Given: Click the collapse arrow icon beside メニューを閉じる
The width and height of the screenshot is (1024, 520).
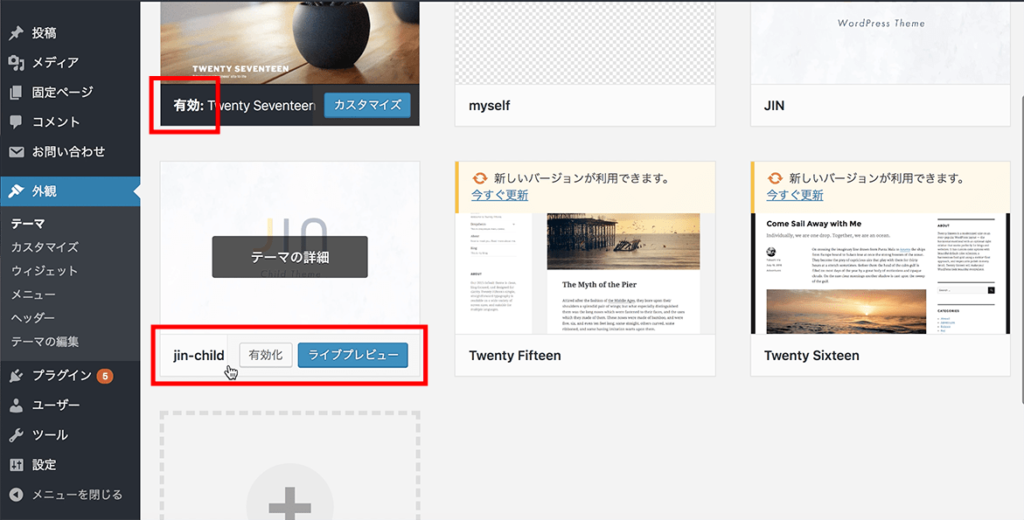Looking at the screenshot, I should (x=16, y=495).
